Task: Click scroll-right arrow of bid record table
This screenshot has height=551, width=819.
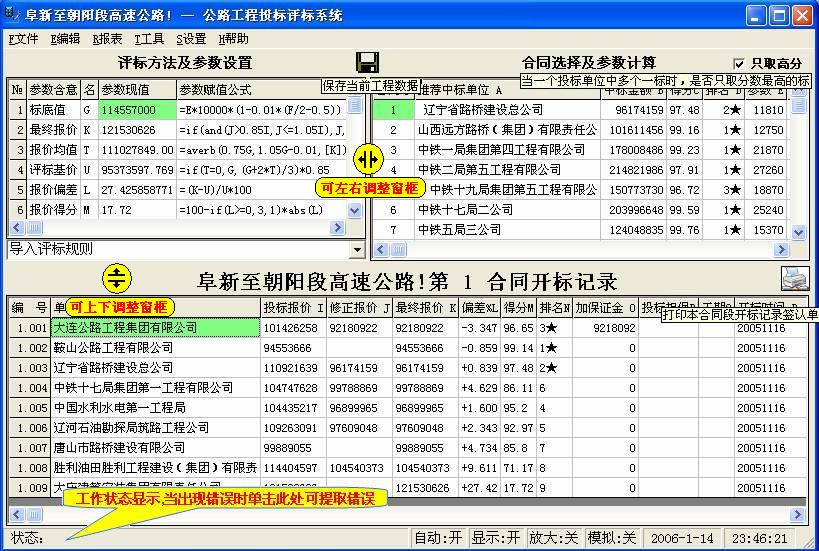Action: pyautogui.click(x=797, y=515)
